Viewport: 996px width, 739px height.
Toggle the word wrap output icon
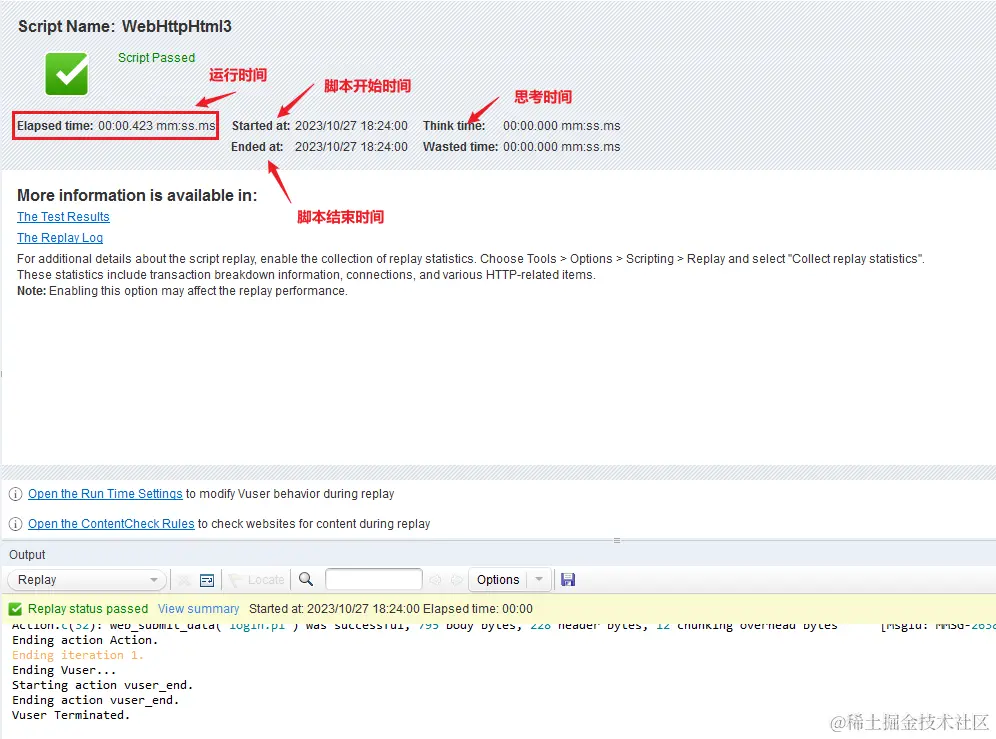tap(207, 580)
